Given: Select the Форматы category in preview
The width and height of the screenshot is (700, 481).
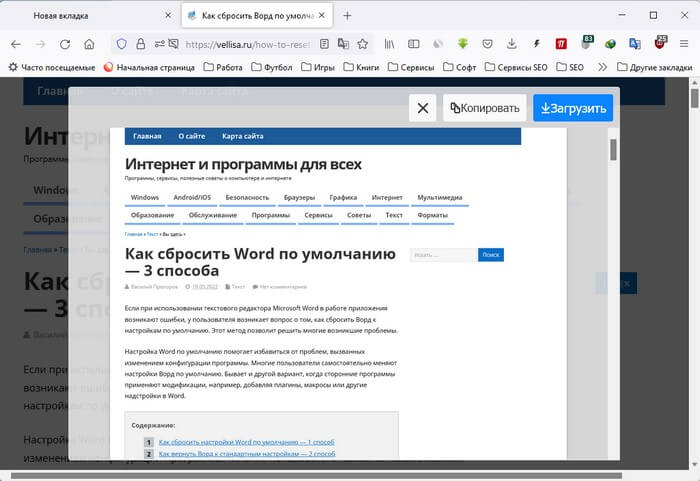Looking at the screenshot, I should (432, 215).
